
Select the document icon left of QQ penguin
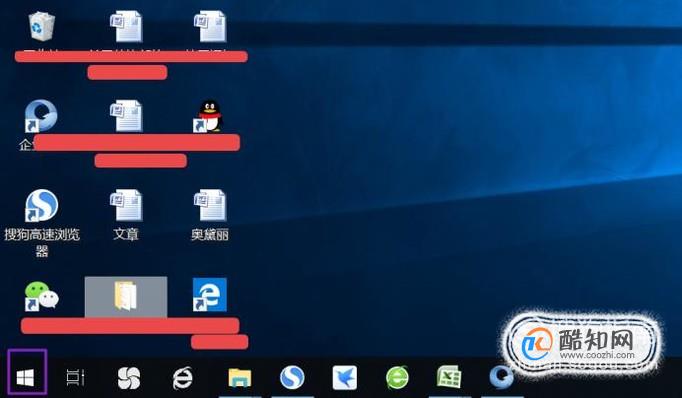click(x=126, y=116)
